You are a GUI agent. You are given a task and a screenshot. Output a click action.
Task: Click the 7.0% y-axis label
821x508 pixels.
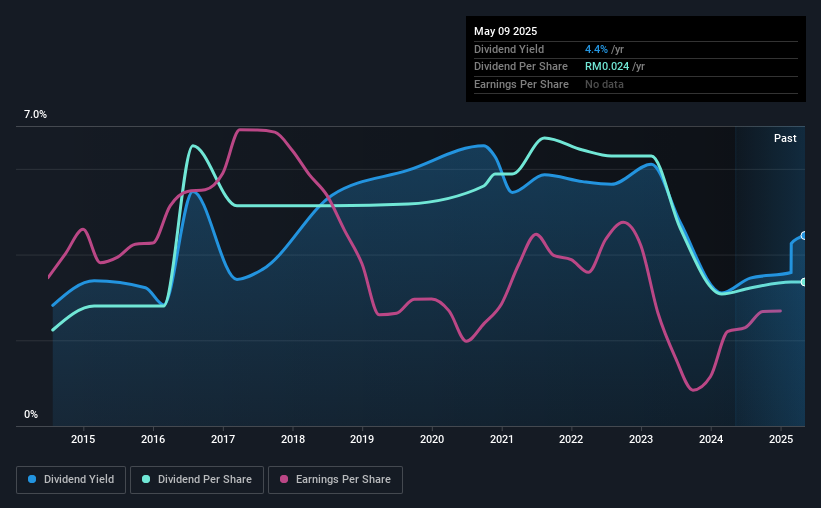click(35, 115)
